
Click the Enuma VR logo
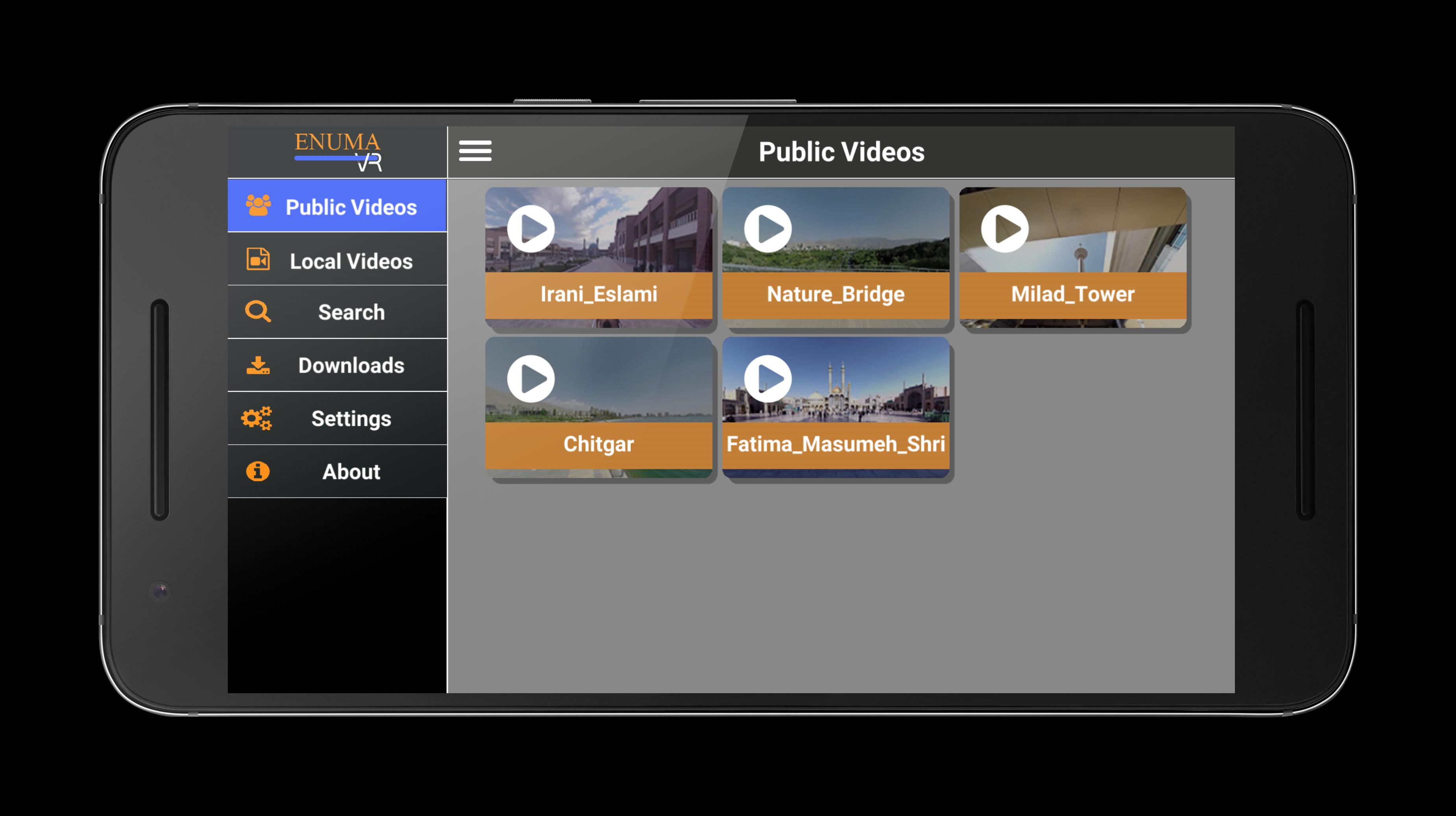338,152
